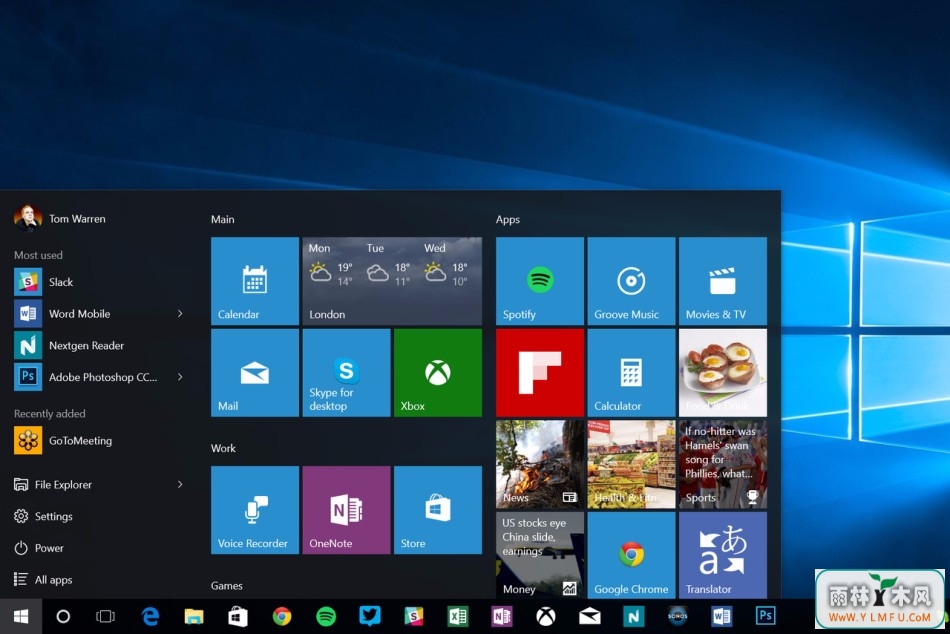
Task: Open File Explorer on the taskbar
Action: point(194,616)
